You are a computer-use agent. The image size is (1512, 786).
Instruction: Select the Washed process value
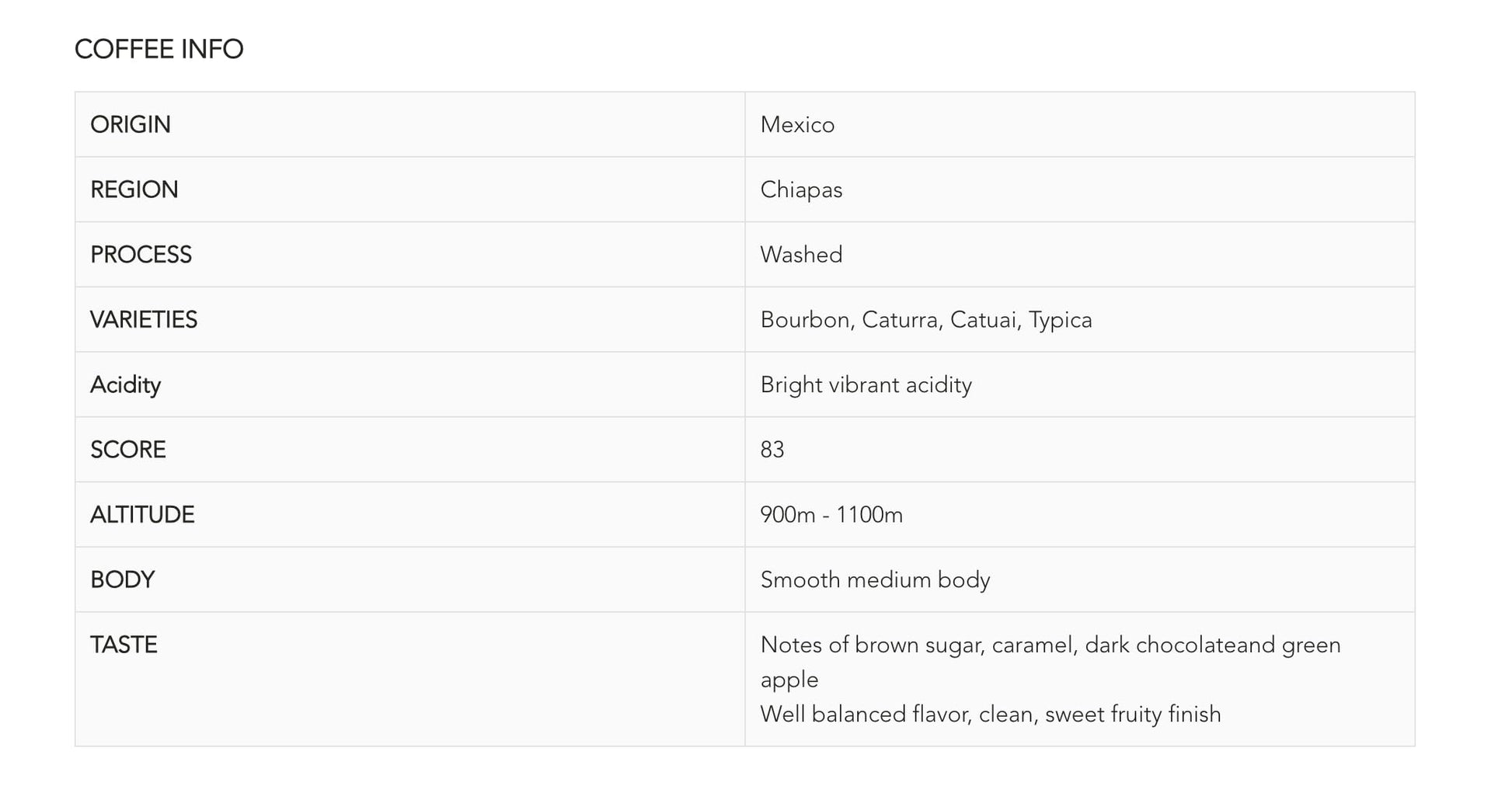[x=801, y=255]
